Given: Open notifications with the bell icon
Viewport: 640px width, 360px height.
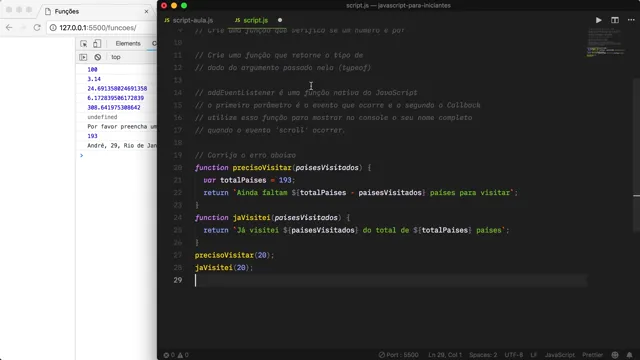Looking at the screenshot, I should 629,355.
